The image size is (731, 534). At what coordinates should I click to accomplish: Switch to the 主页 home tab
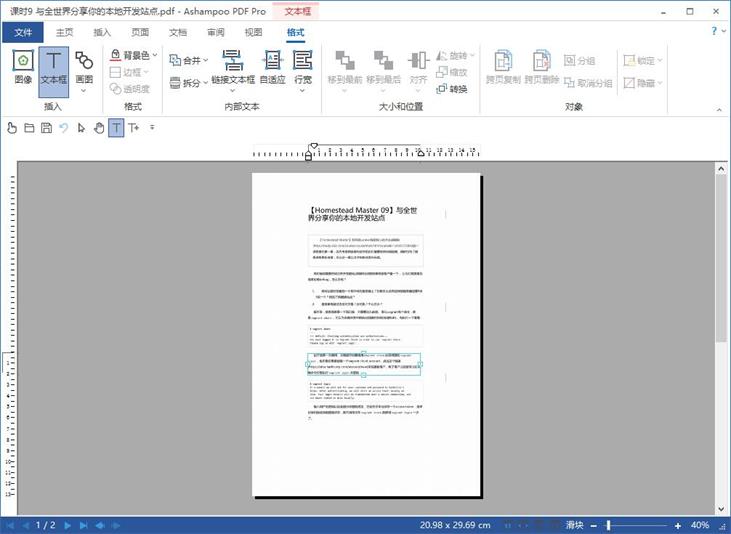point(64,32)
